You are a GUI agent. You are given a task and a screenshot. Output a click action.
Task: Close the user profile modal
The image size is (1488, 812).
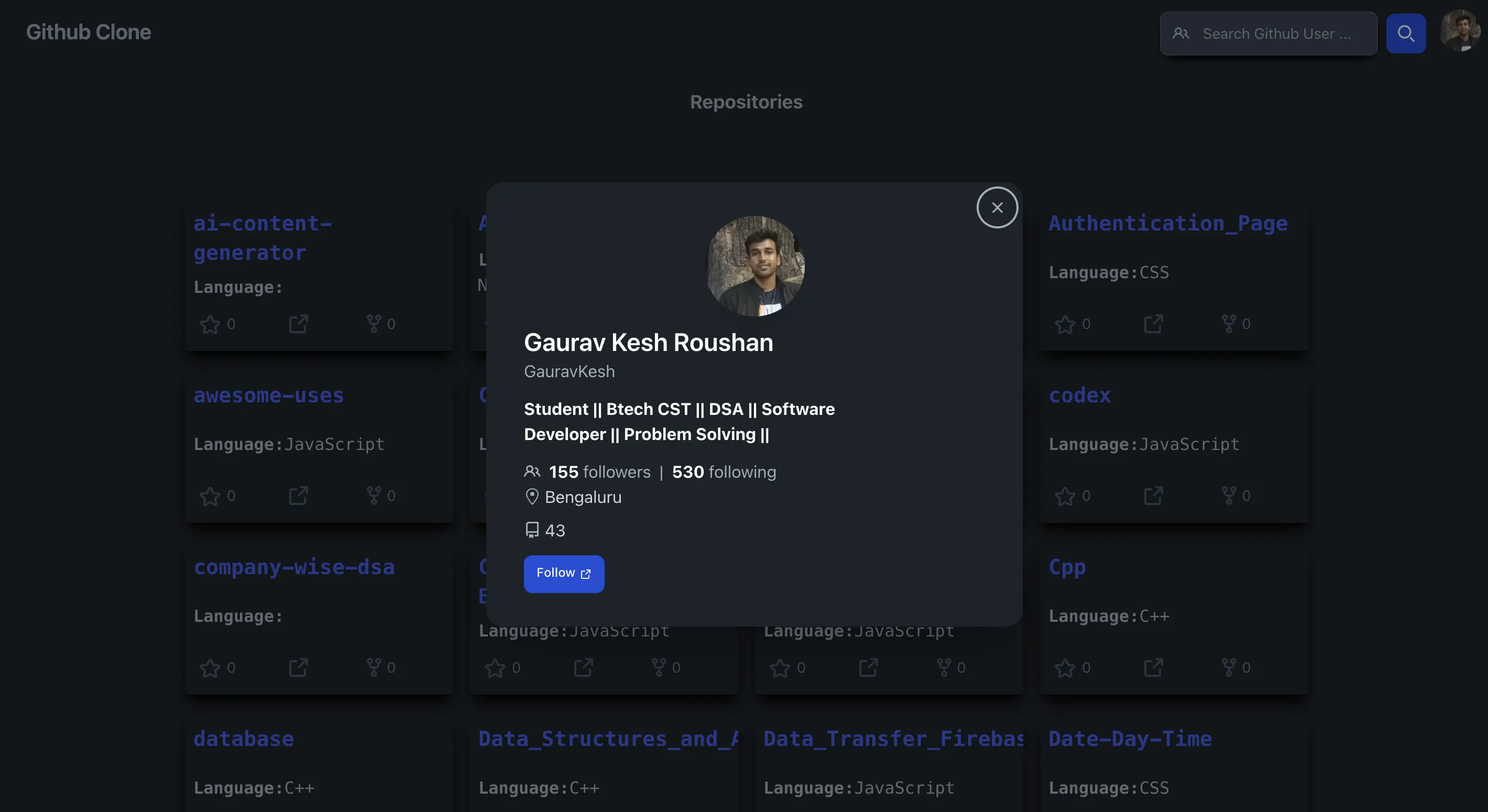click(x=997, y=207)
